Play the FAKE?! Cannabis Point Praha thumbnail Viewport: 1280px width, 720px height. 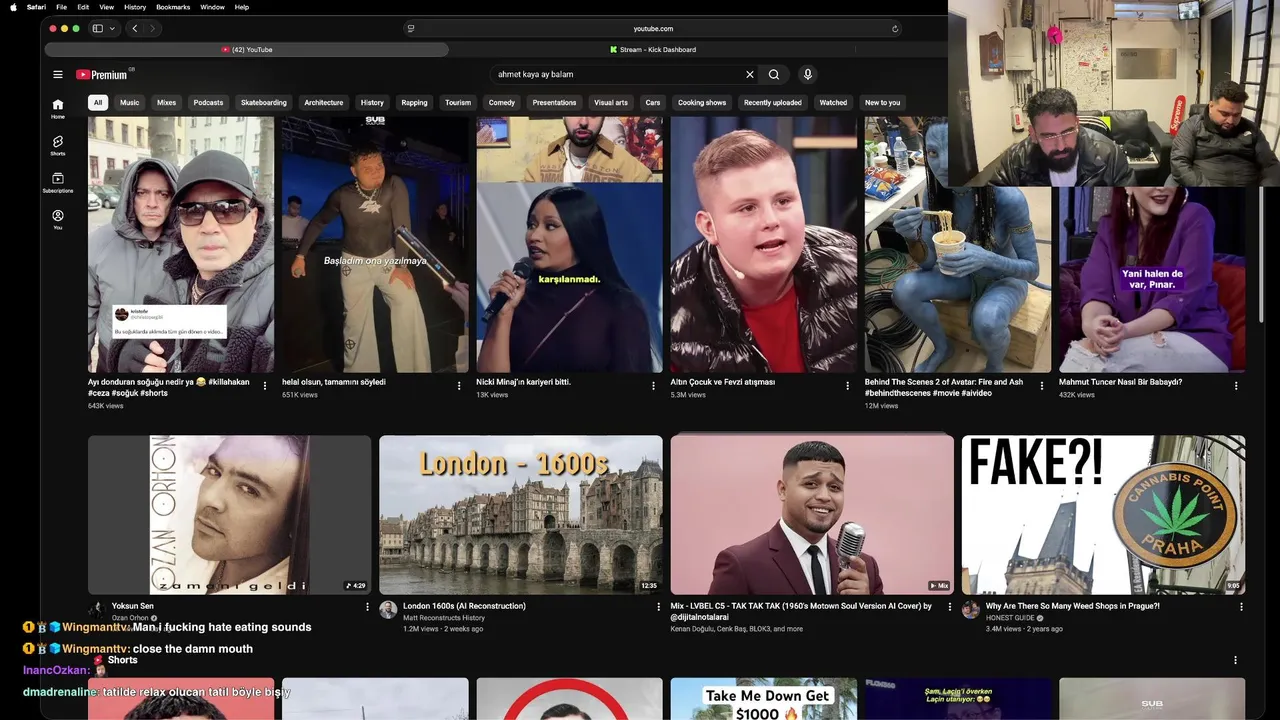1104,515
